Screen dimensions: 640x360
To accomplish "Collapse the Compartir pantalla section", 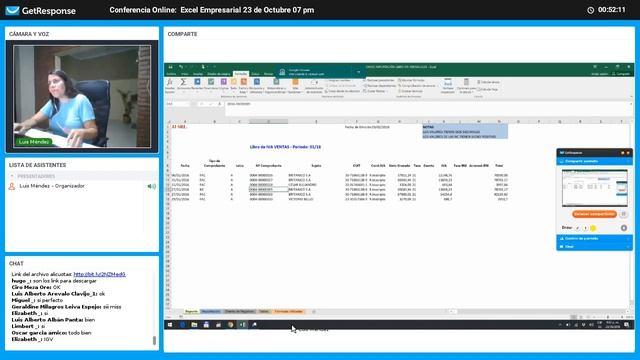I will (594, 161).
